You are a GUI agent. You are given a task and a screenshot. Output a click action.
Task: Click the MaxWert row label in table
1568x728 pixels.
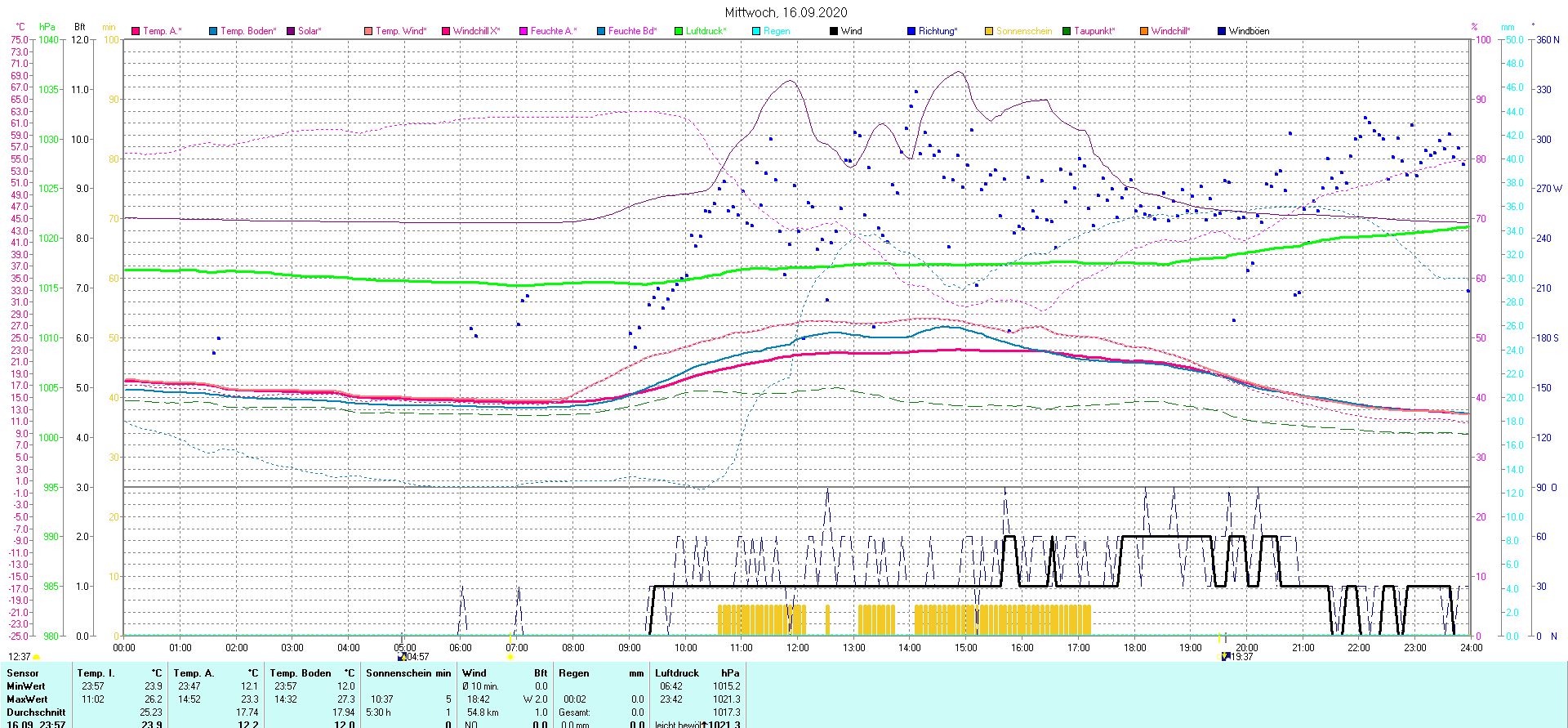click(27, 699)
